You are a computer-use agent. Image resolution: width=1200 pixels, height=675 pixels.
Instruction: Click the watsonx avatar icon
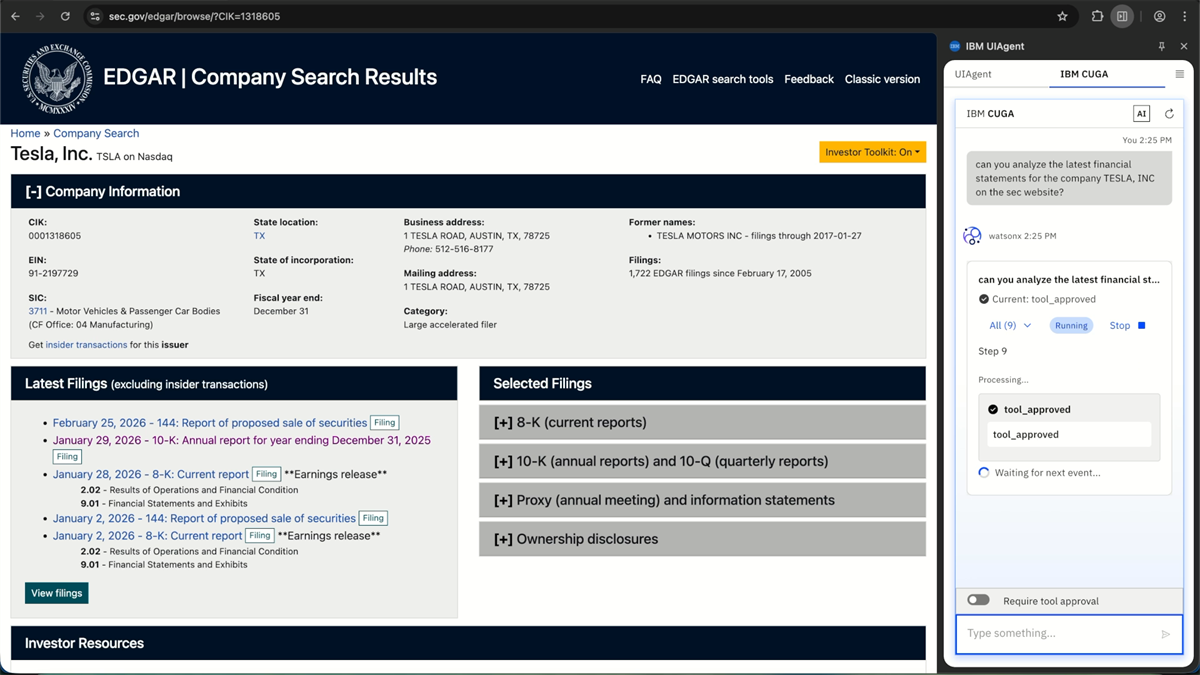click(972, 236)
